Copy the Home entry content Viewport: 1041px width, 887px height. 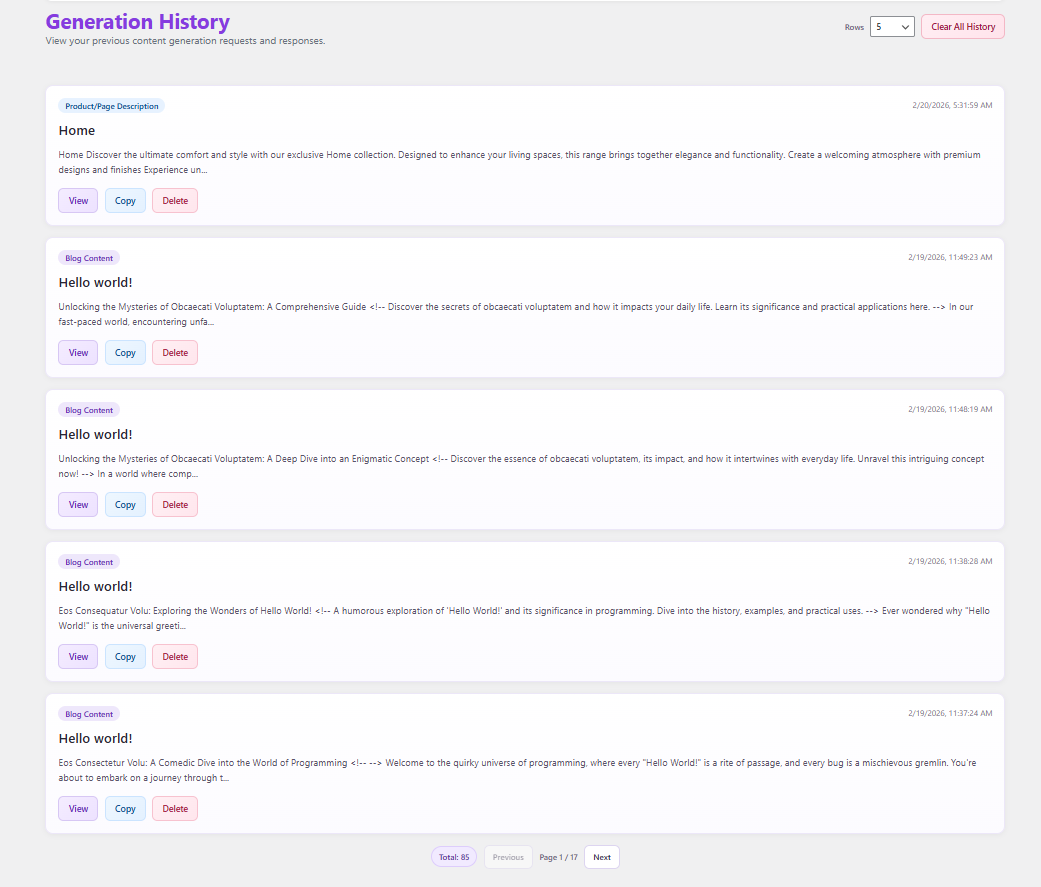[125, 201]
